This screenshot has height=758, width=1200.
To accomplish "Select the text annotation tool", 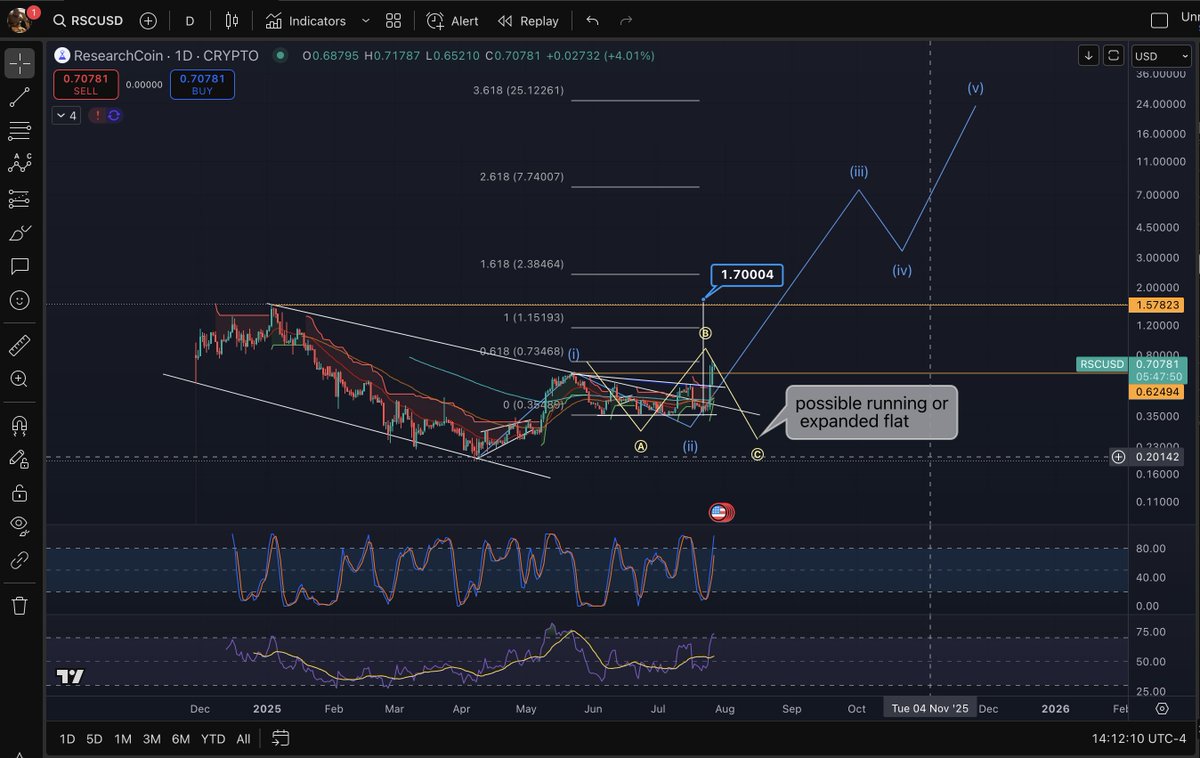I will [20, 267].
